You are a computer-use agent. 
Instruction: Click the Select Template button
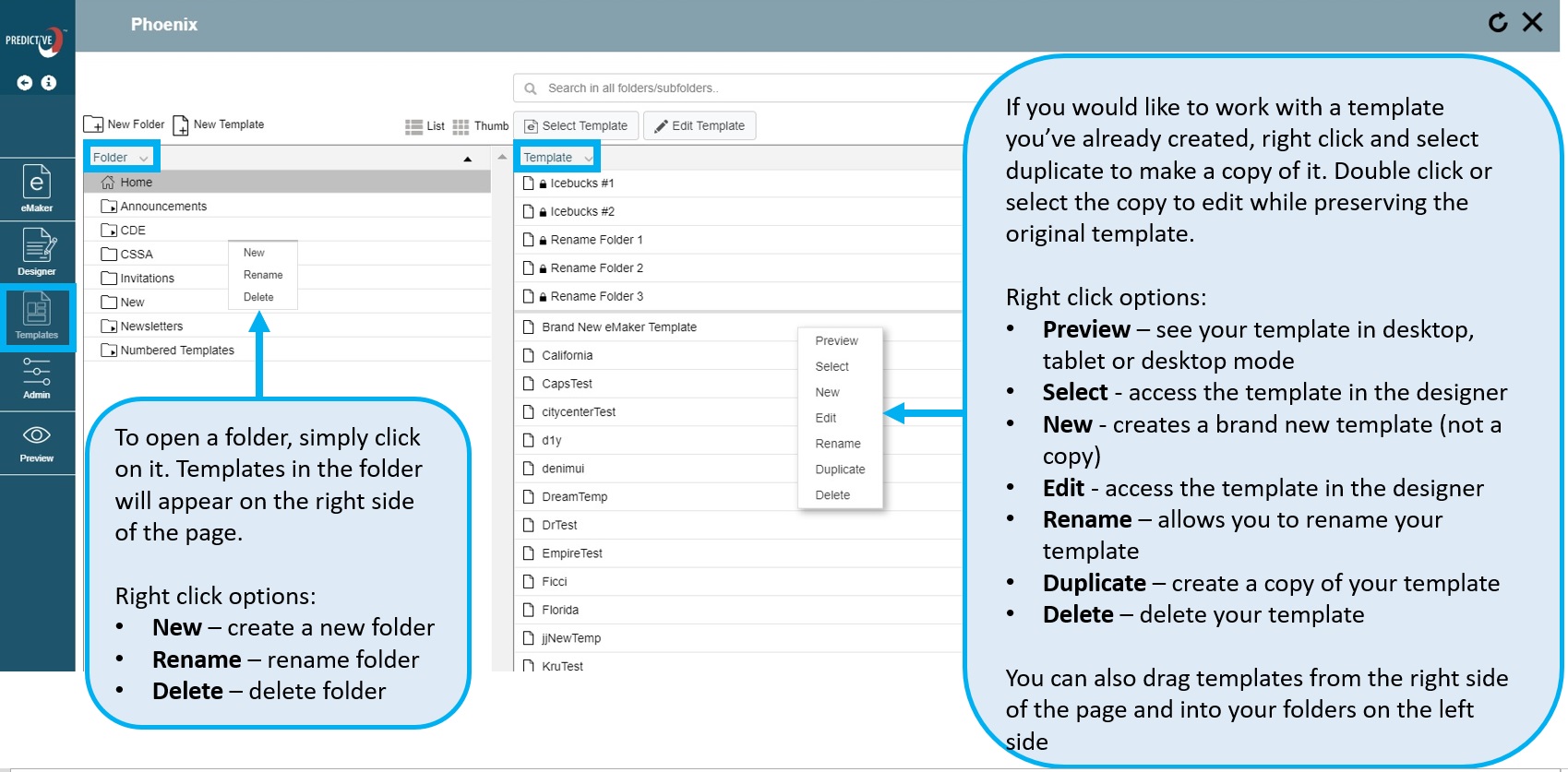(x=576, y=126)
